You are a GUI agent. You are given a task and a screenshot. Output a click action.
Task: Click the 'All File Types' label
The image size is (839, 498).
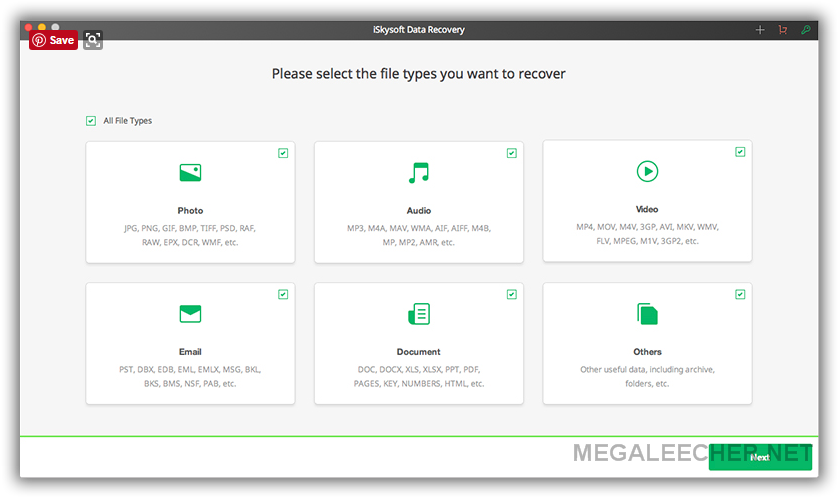click(x=128, y=121)
